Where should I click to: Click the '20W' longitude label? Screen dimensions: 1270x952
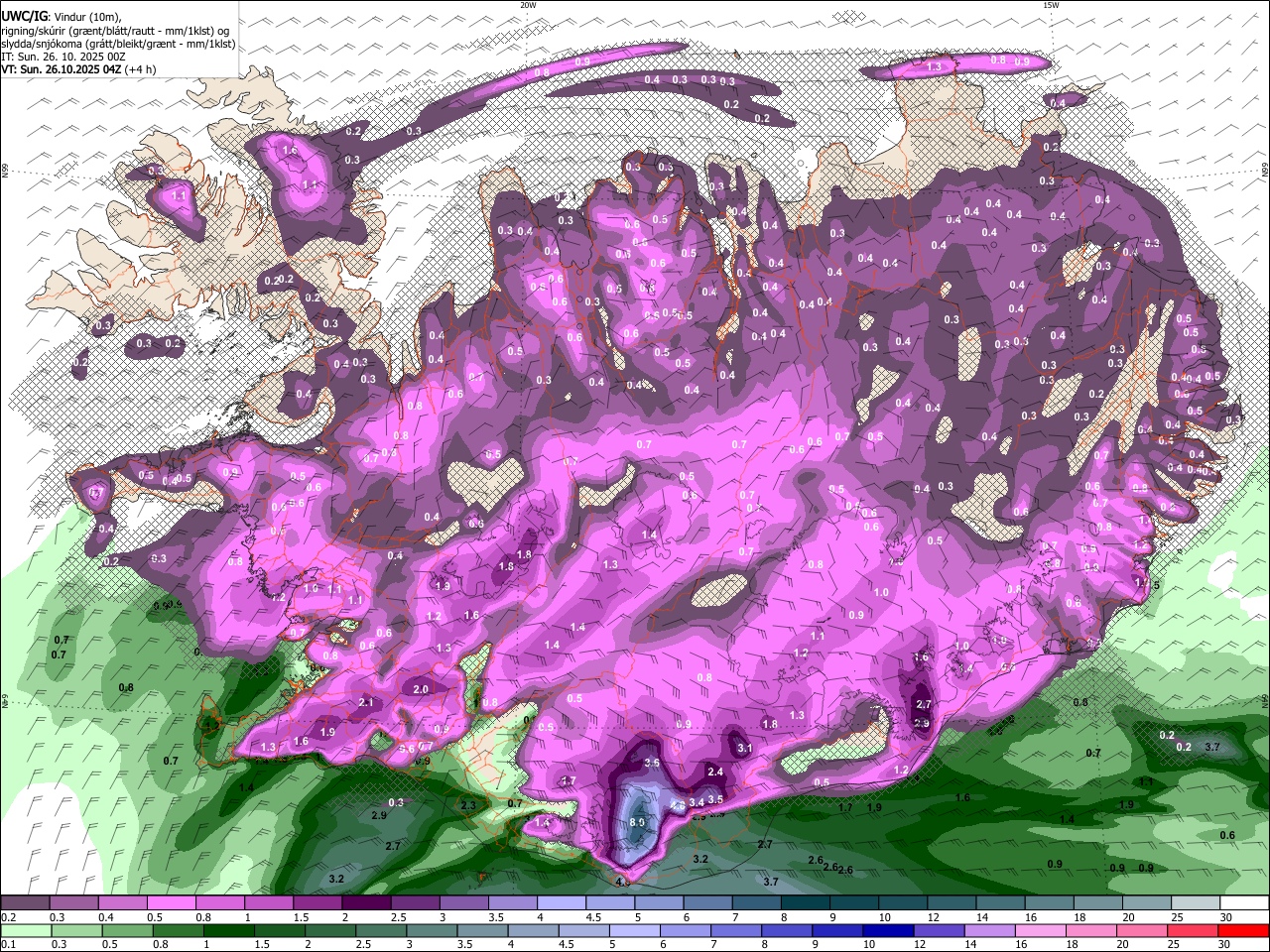coord(528,5)
